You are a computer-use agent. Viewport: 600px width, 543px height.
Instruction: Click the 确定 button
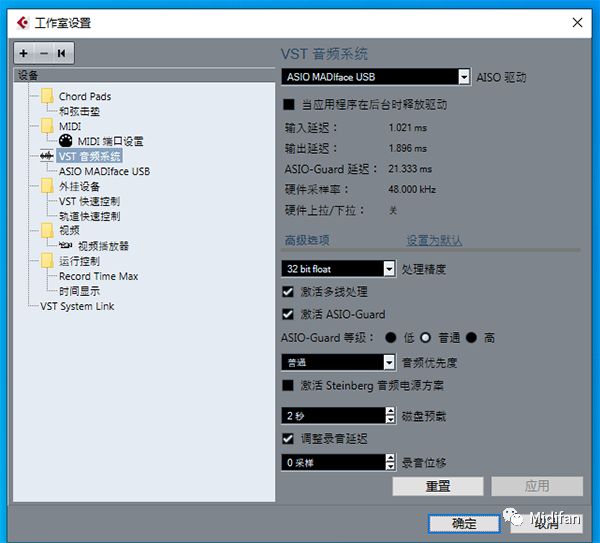(464, 523)
